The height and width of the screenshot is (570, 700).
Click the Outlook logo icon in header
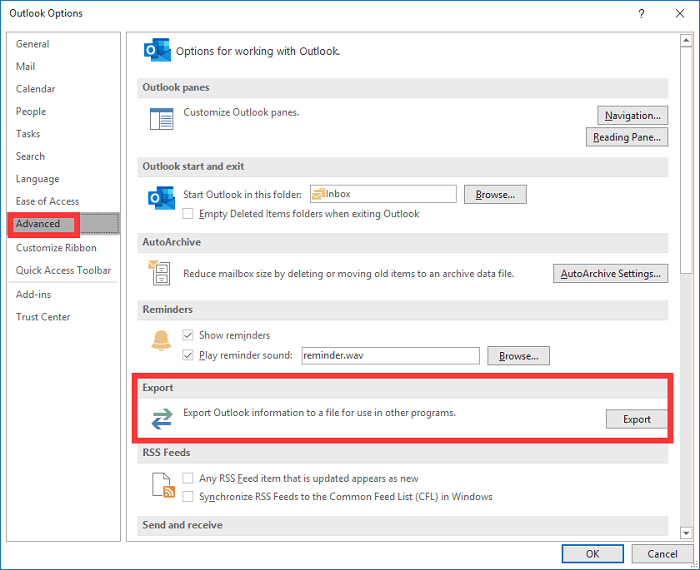coord(158,51)
